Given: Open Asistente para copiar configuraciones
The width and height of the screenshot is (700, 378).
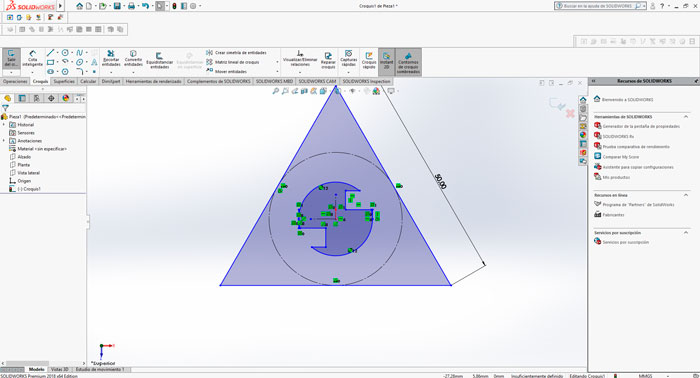Looking at the screenshot, I should tap(633, 167).
